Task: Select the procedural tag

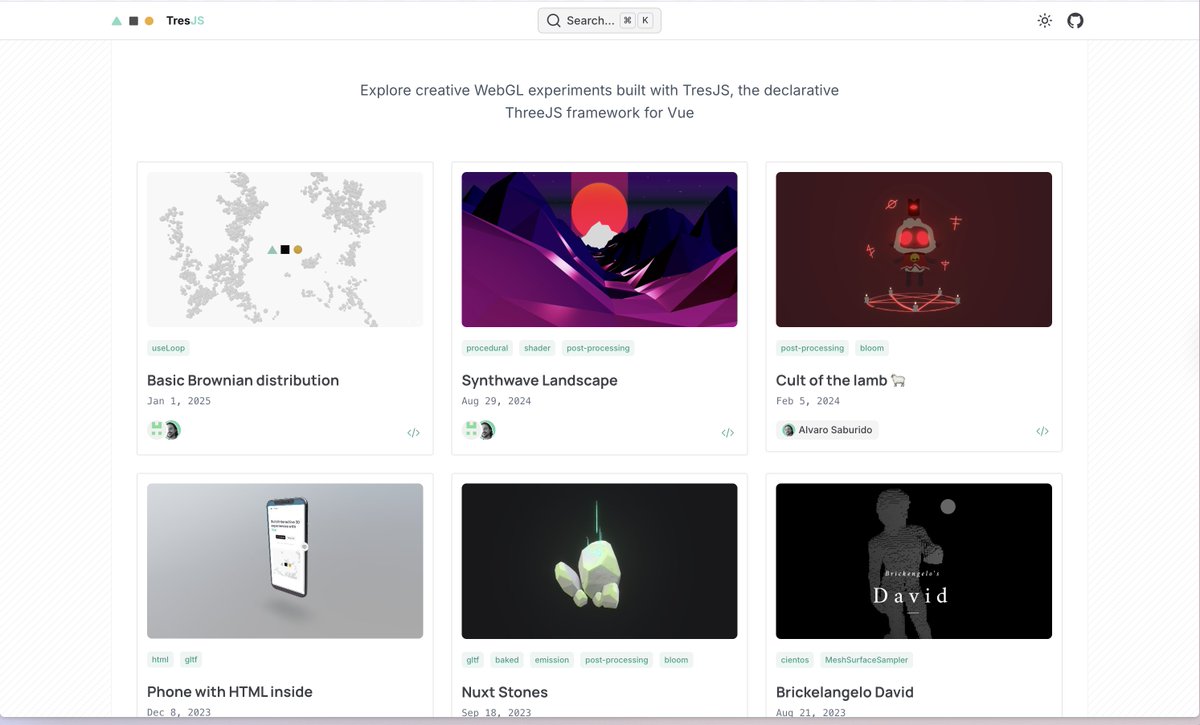Action: pos(487,348)
